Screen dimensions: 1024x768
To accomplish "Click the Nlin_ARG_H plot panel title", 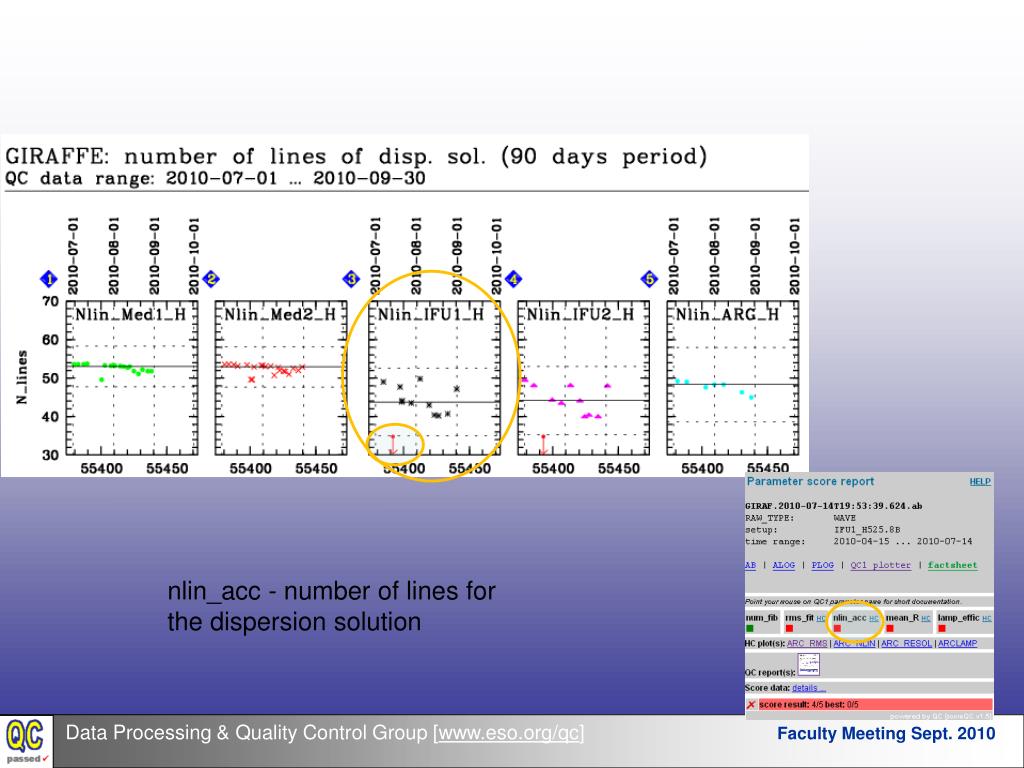I will pyautogui.click(x=727, y=315).
